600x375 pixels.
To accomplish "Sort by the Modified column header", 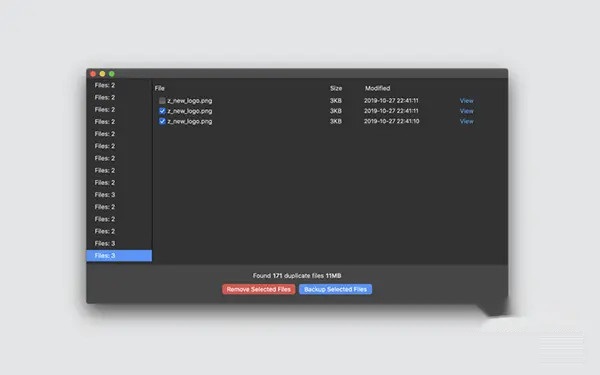I will pos(377,88).
